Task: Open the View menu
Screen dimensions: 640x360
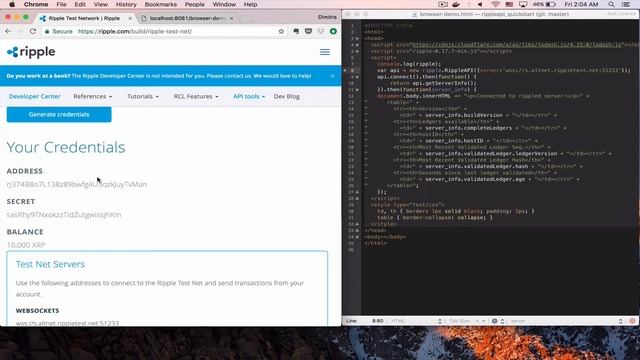Action: click(100, 4)
